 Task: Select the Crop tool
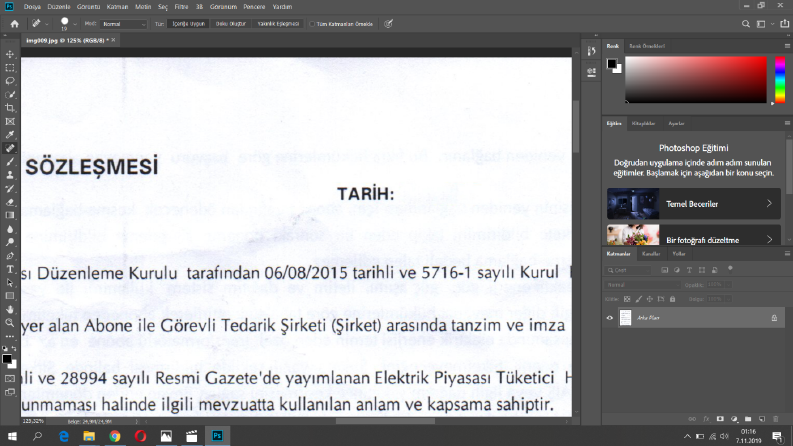[10, 108]
